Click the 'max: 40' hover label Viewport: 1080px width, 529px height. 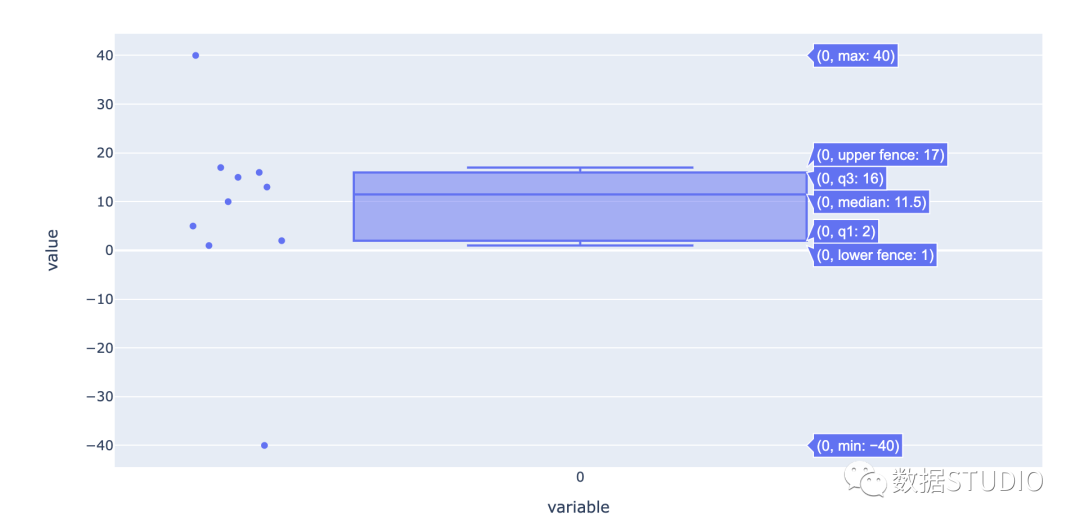855,56
